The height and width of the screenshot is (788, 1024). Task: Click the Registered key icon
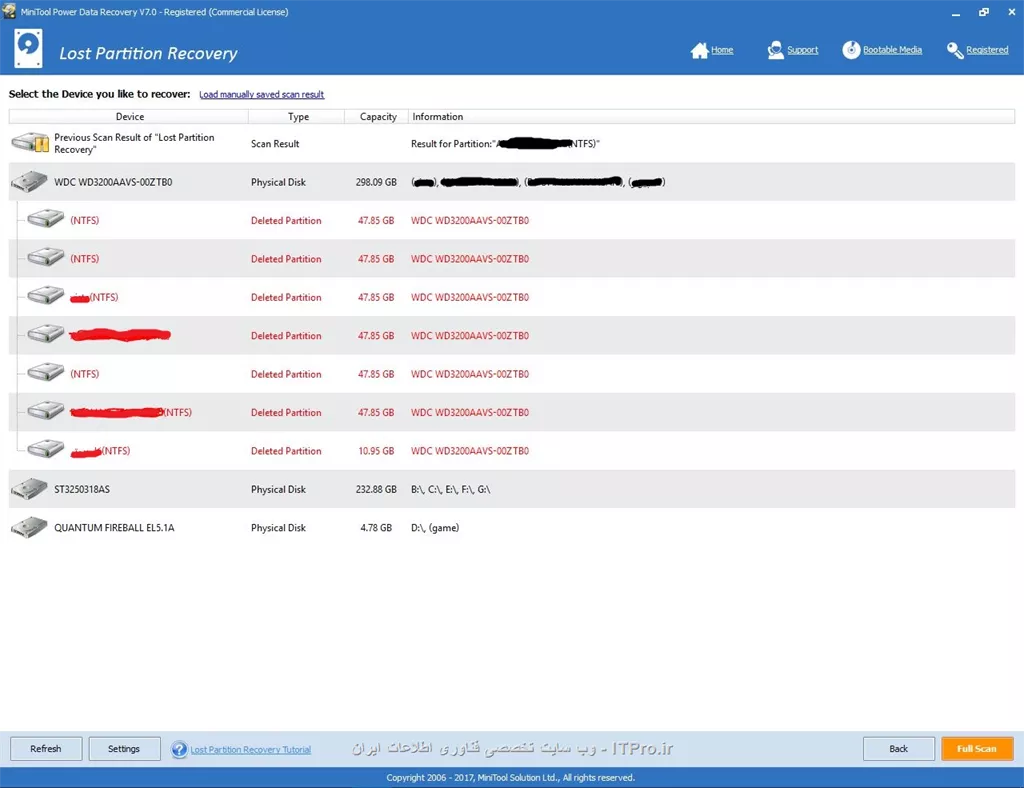coord(955,50)
